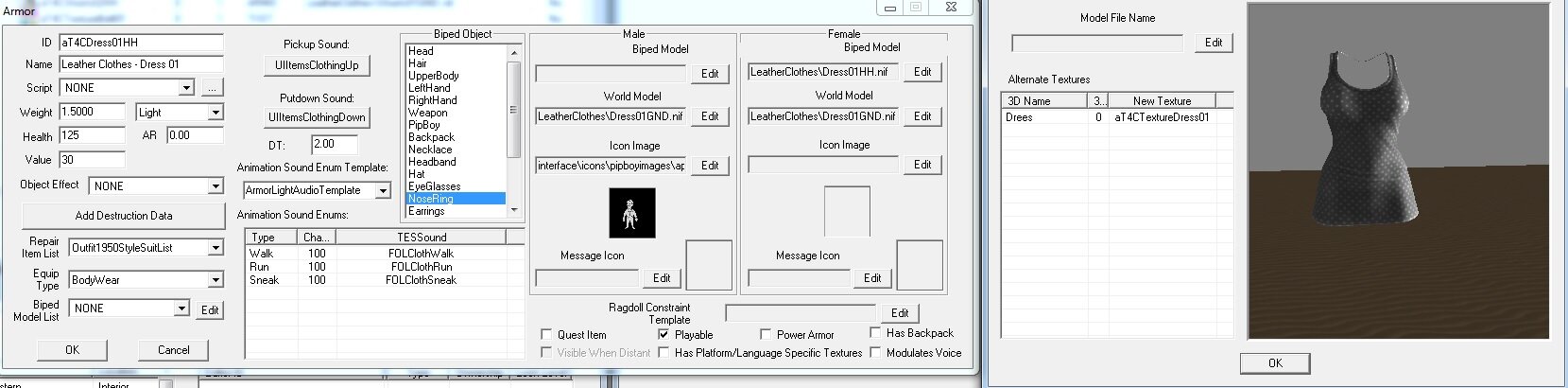Image resolution: width=1568 pixels, height=388 pixels.
Task: Click Edit for Female World Model
Action: [922, 116]
